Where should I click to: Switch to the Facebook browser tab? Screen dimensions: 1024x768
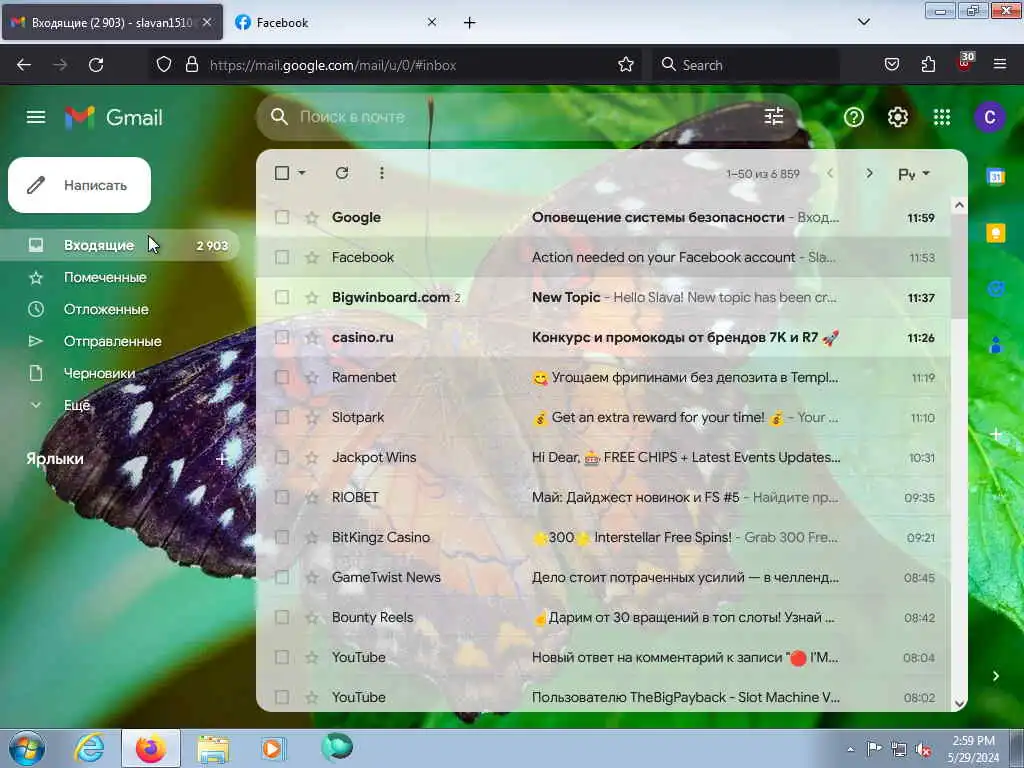[335, 23]
